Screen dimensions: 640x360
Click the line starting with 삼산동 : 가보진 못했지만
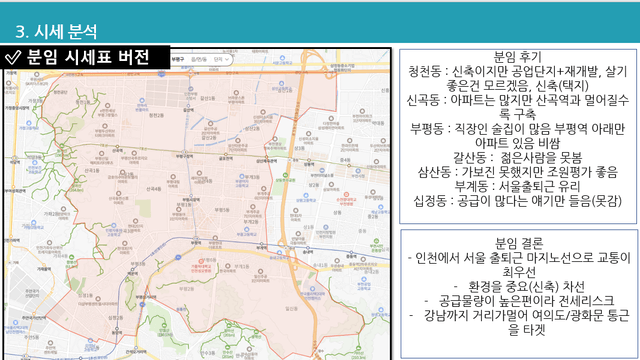(x=518, y=172)
